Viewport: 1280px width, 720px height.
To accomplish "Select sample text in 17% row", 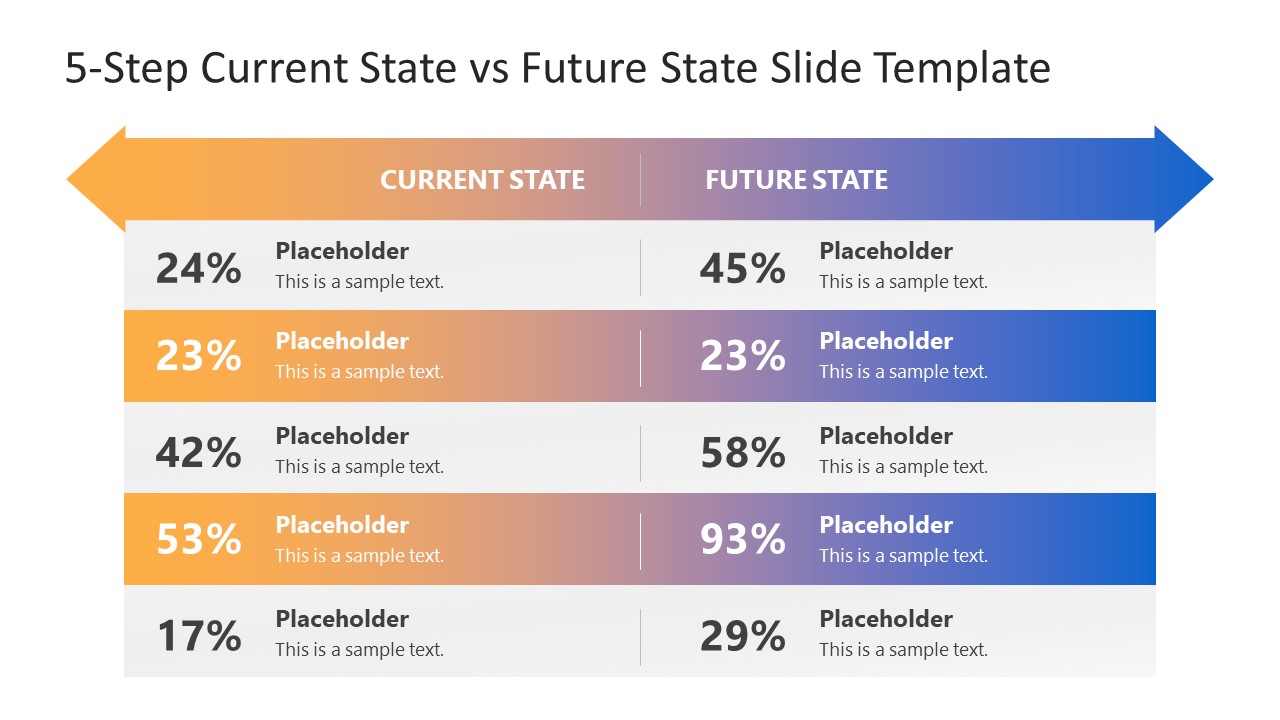I will click(359, 650).
